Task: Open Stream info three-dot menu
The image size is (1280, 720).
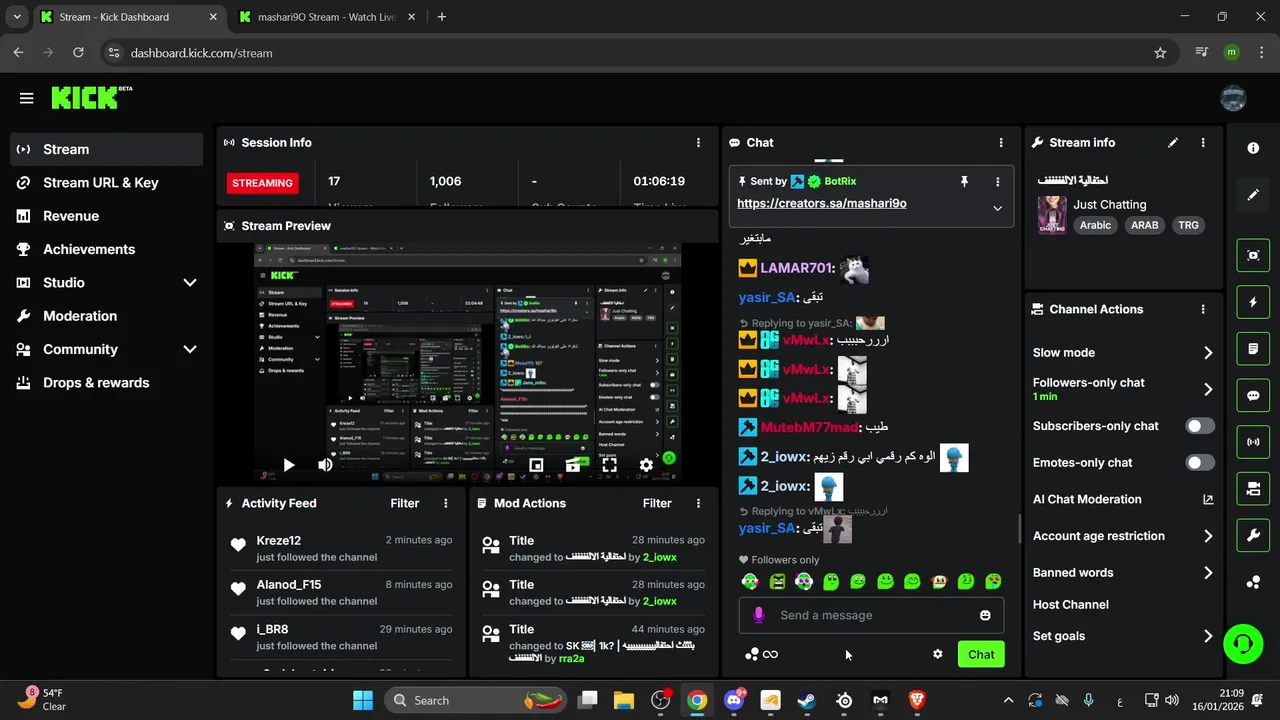Action: pyautogui.click(x=1203, y=143)
